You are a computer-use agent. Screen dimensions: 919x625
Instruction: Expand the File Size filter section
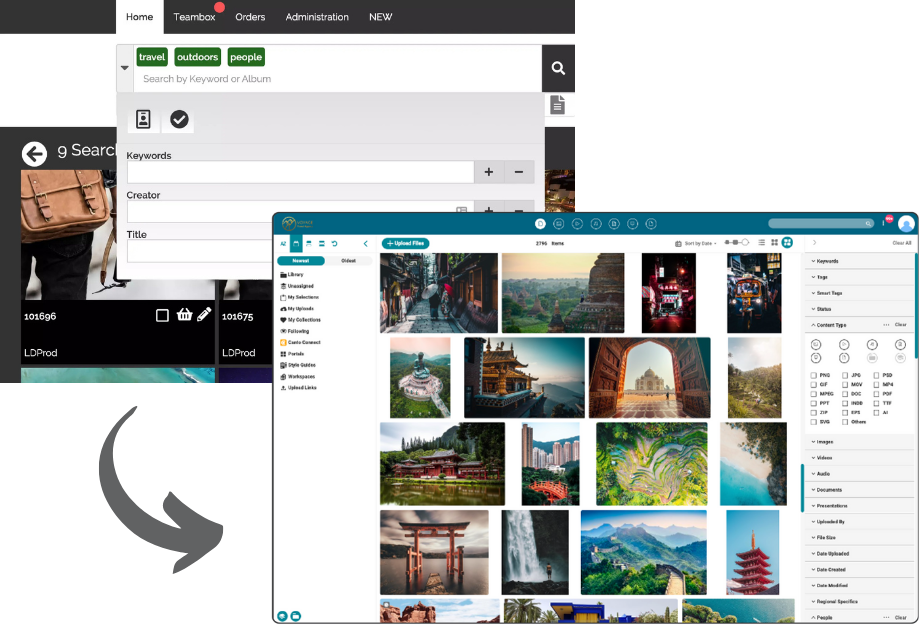coord(830,538)
